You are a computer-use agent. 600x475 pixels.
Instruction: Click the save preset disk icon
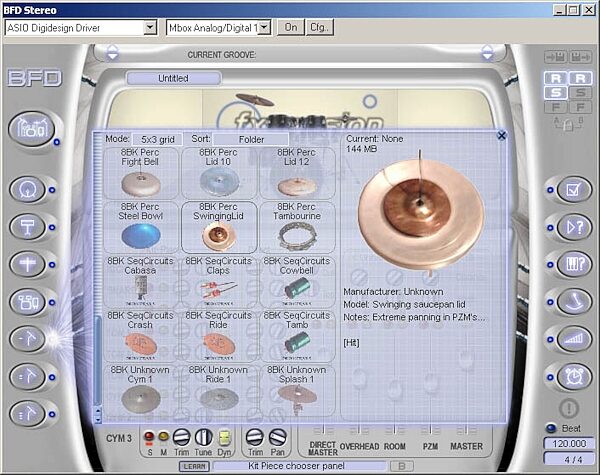[x=580, y=58]
